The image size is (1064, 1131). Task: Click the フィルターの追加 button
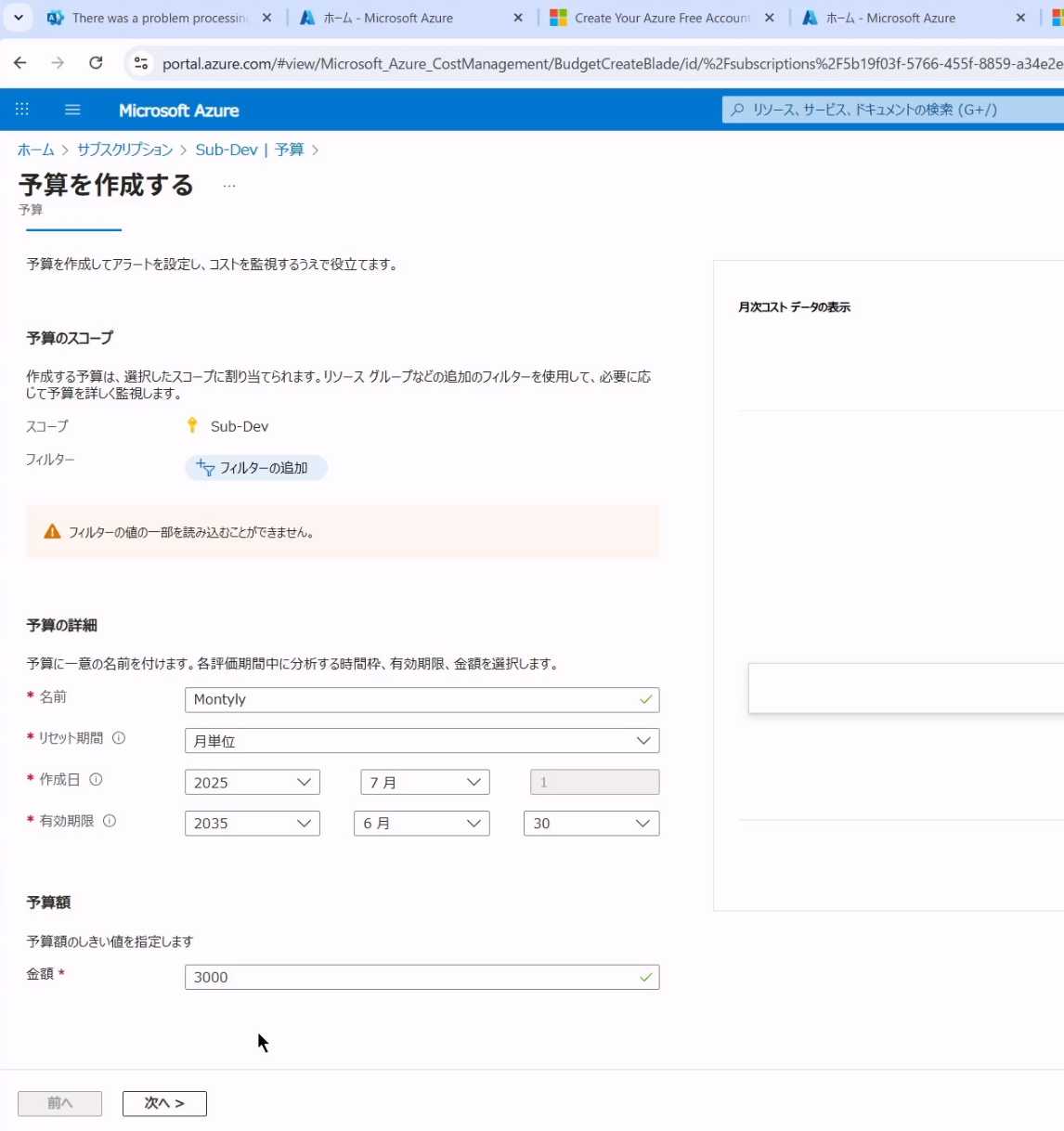(255, 468)
